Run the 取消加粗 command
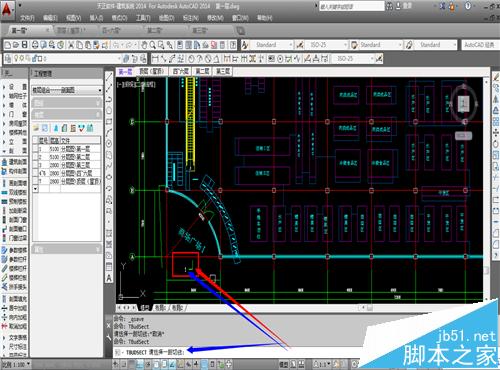Screen dimensions: 500x370 pyautogui.click(x=15, y=326)
